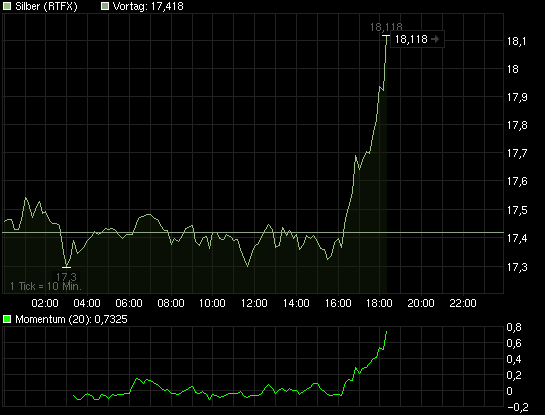Click the 17,3 low marker label

tap(66, 277)
